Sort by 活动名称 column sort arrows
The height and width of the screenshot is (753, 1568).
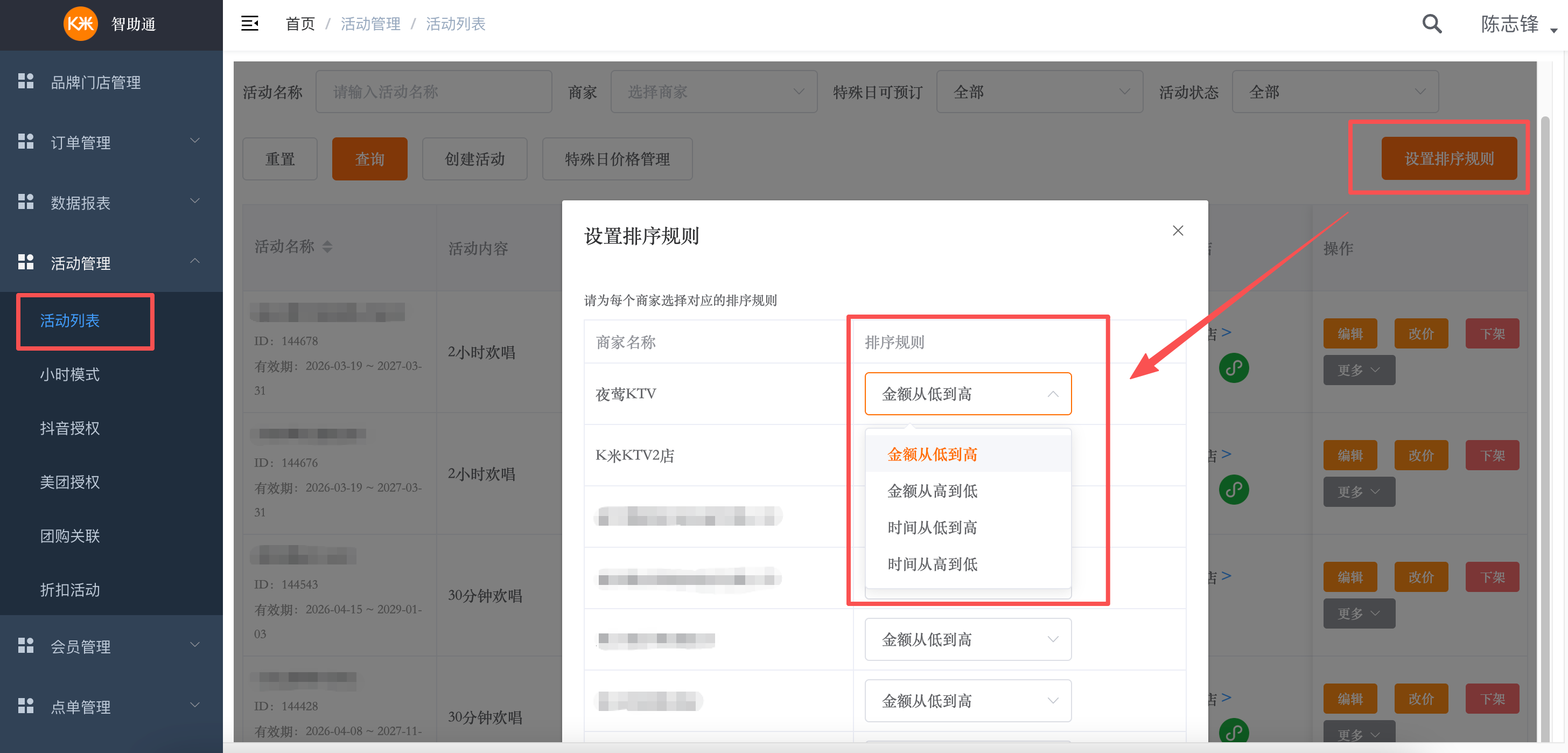[327, 247]
